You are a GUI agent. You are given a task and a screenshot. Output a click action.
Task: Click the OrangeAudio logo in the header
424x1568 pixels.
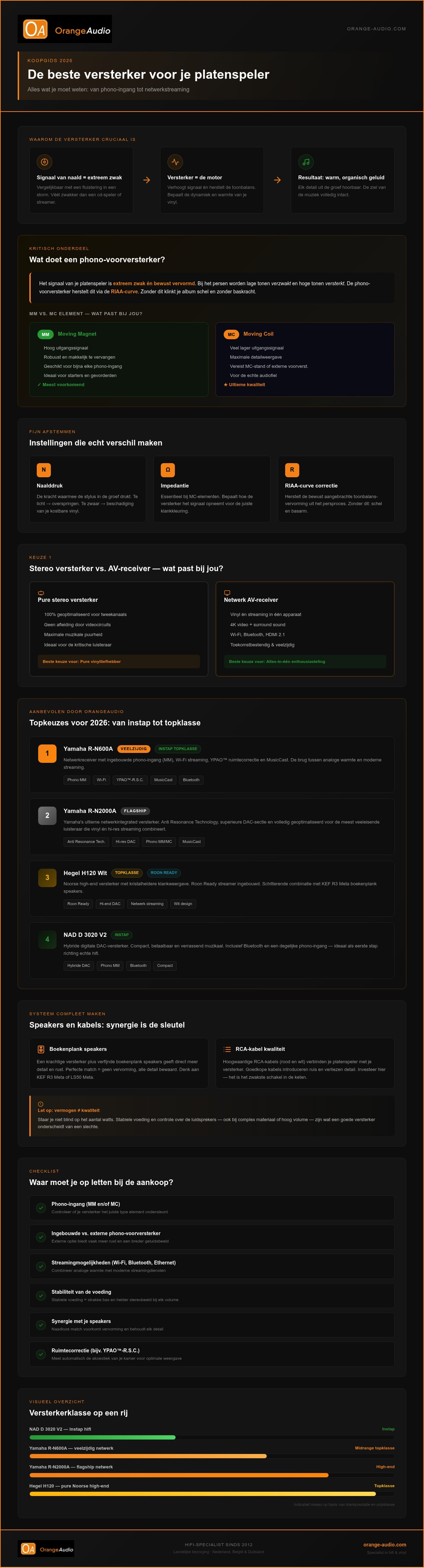click(65, 29)
